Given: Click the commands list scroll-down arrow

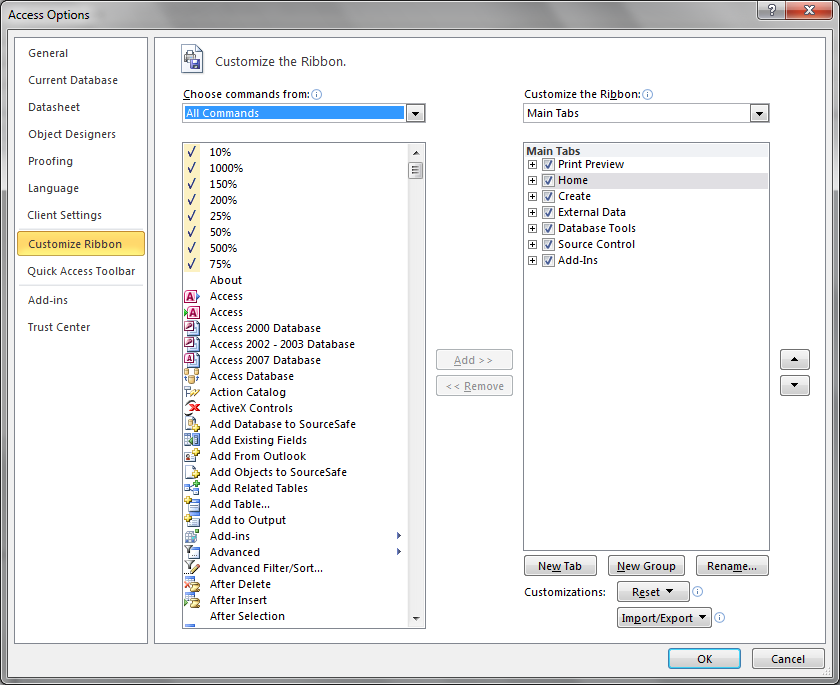Looking at the screenshot, I should [416, 619].
